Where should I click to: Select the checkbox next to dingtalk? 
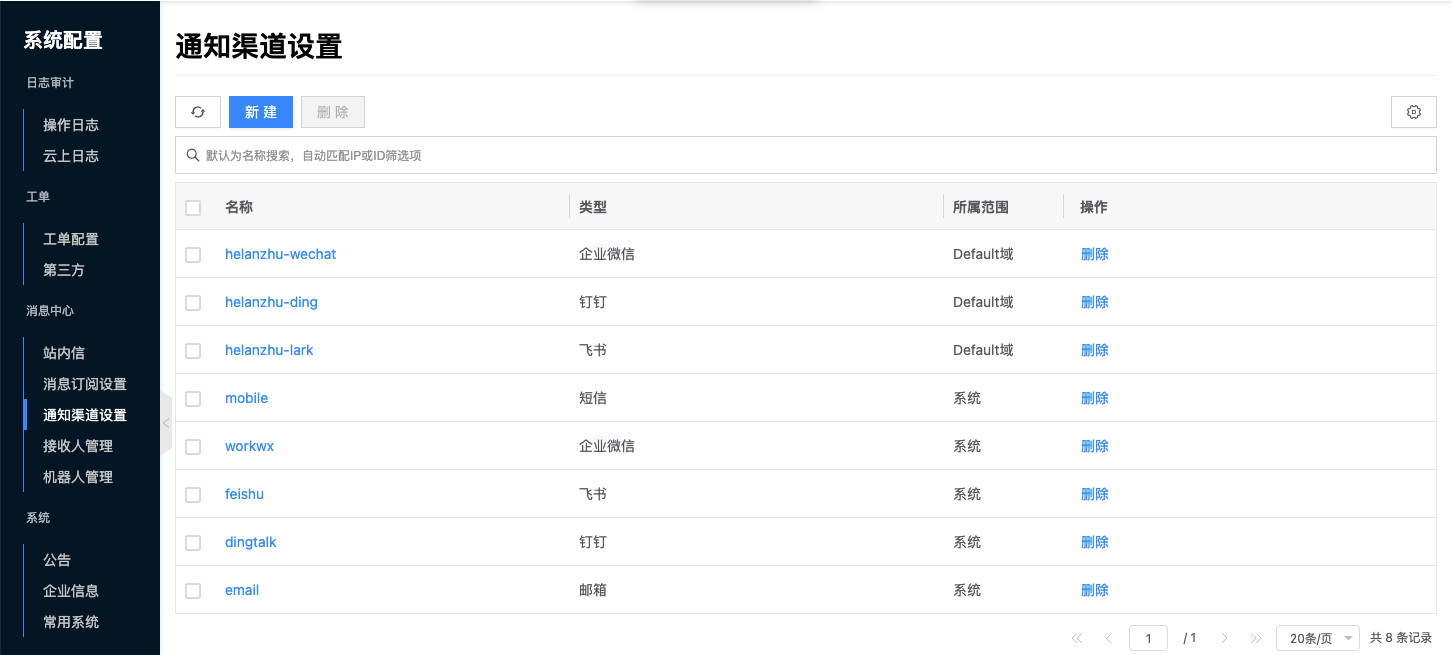[x=193, y=543]
